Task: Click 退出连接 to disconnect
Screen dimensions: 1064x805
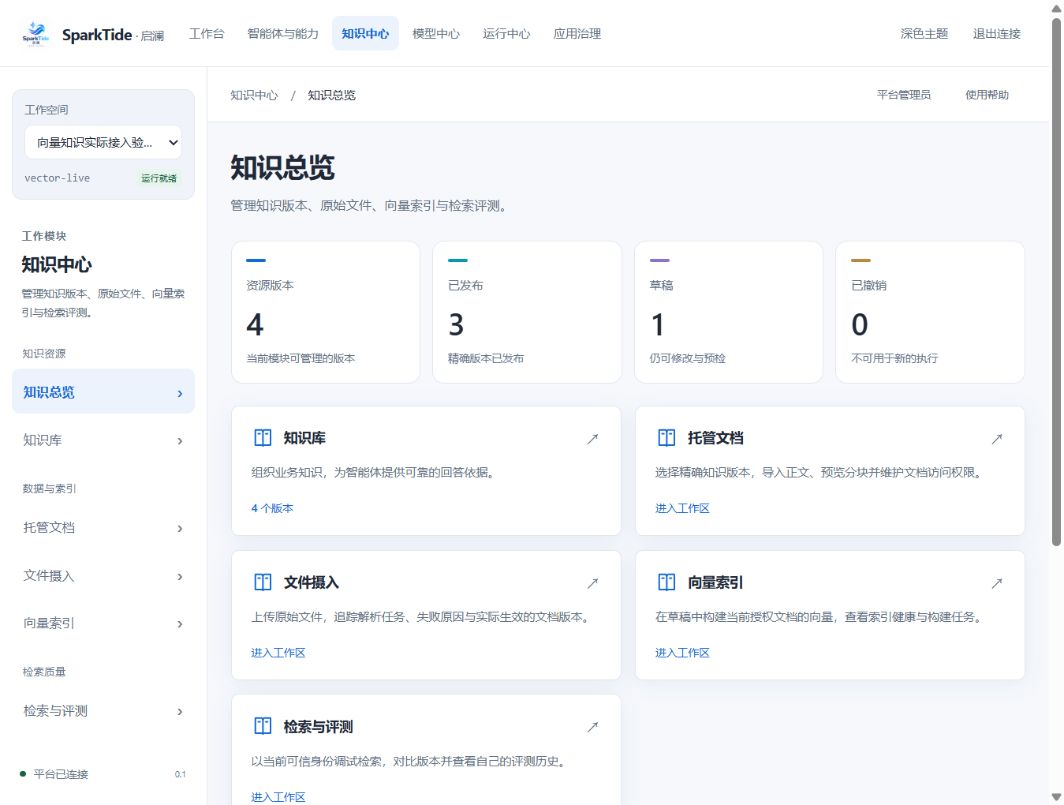Action: 996,33
